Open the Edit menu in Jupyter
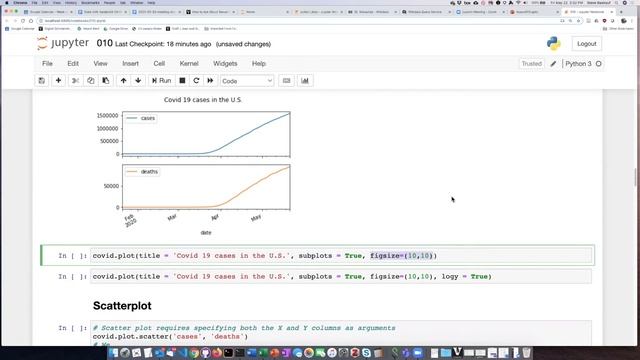The width and height of the screenshot is (640, 360). [73, 64]
